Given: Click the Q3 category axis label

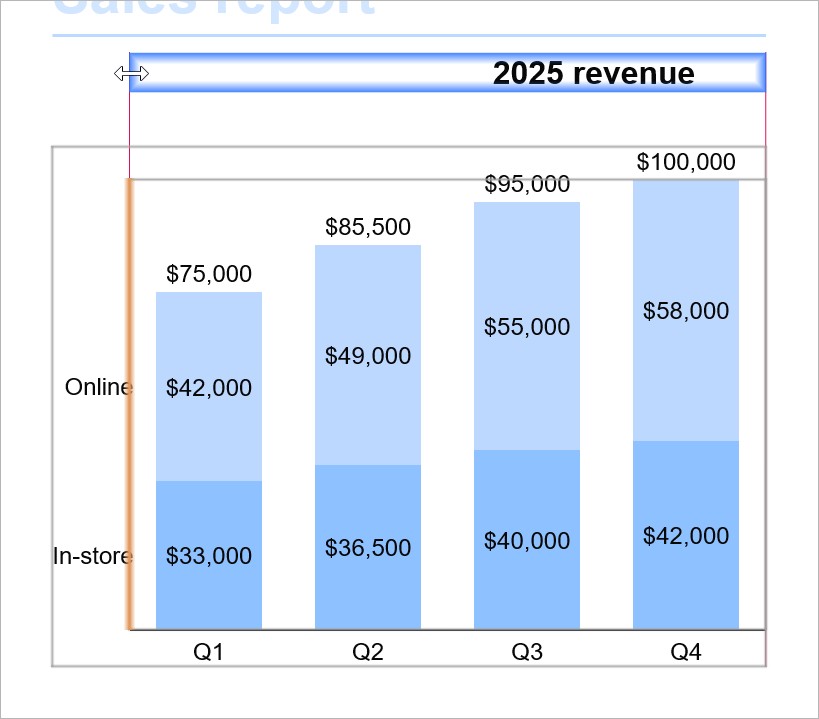Looking at the screenshot, I should coord(527,652).
